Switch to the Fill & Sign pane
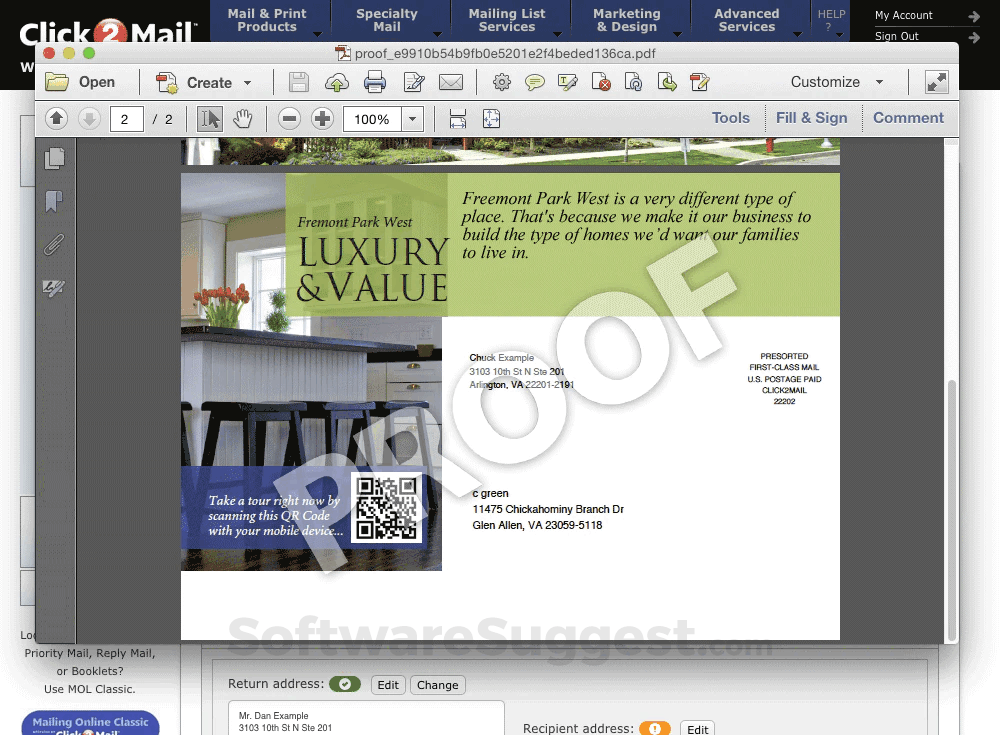The width and height of the screenshot is (1000, 735). coord(812,118)
